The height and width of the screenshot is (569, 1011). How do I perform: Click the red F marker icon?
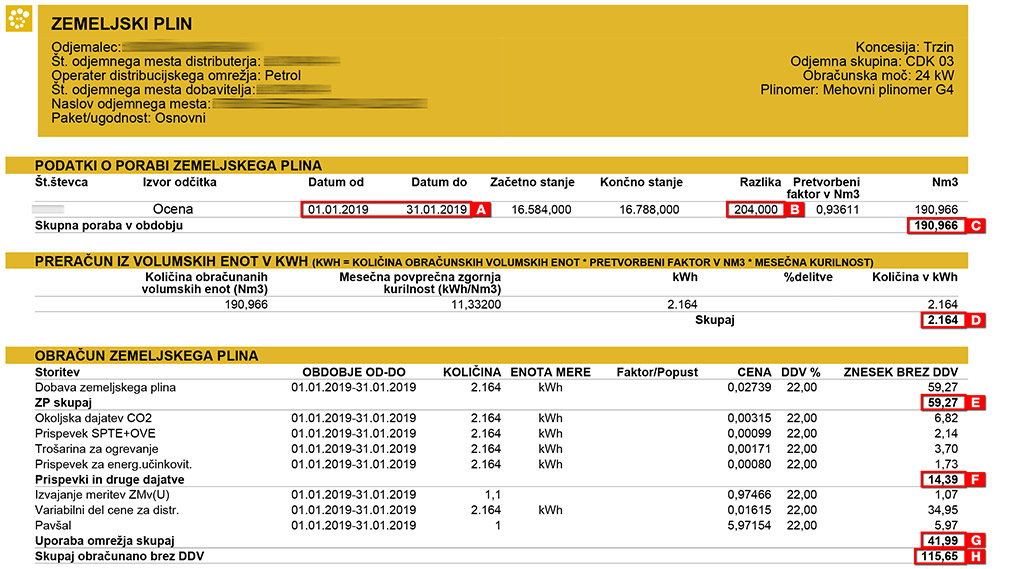977,479
